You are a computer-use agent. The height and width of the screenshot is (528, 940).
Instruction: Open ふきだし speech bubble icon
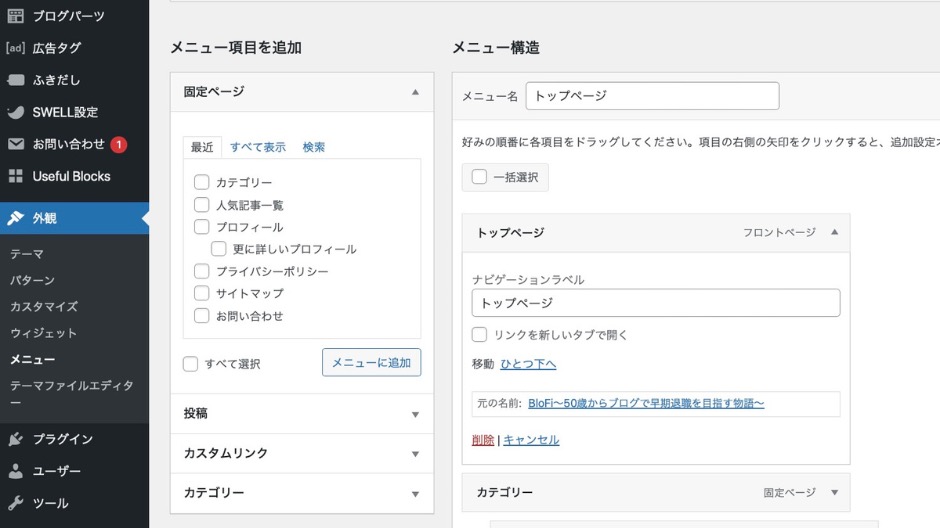pos(16,80)
